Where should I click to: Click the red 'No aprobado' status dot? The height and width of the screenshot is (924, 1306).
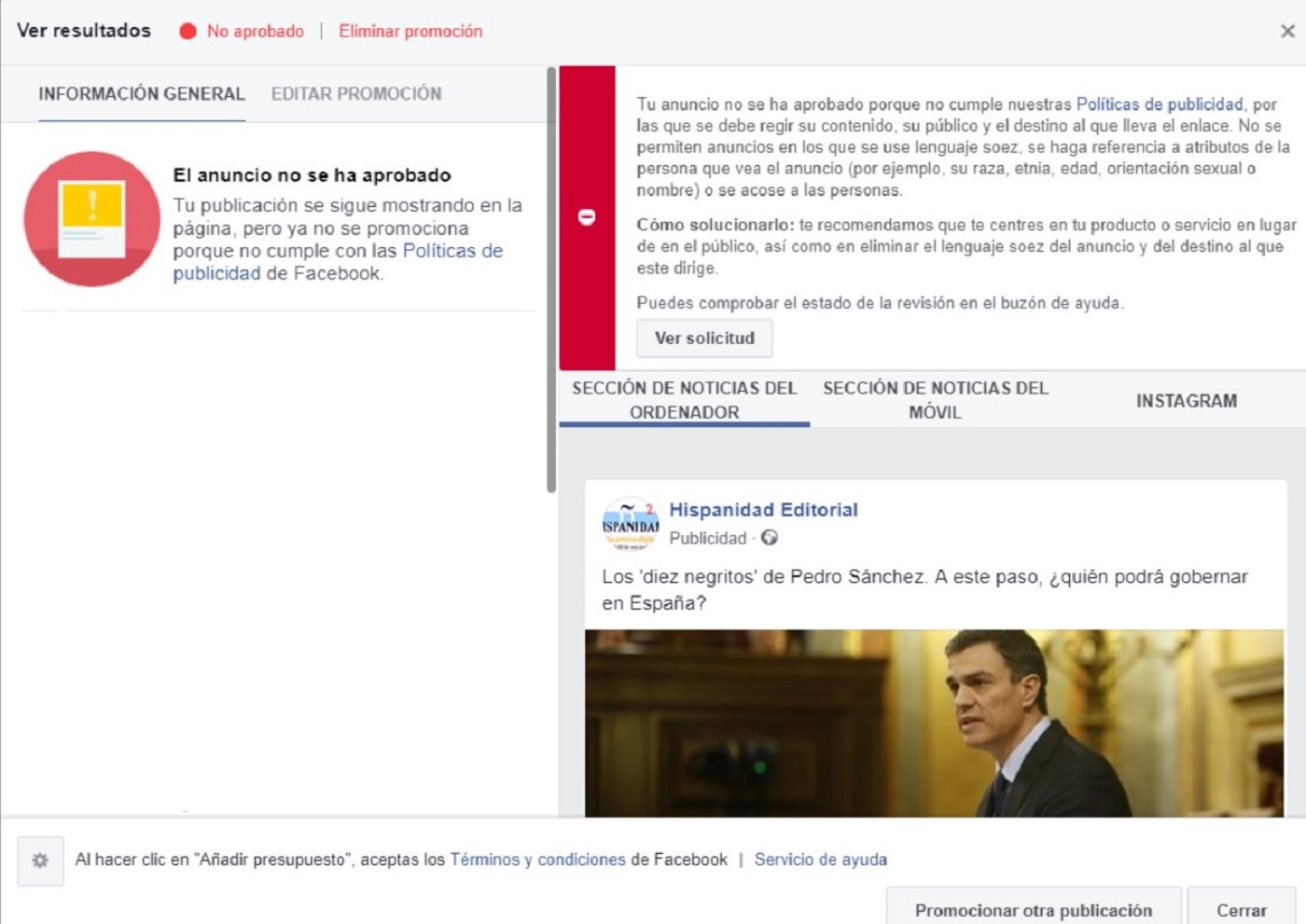188,32
